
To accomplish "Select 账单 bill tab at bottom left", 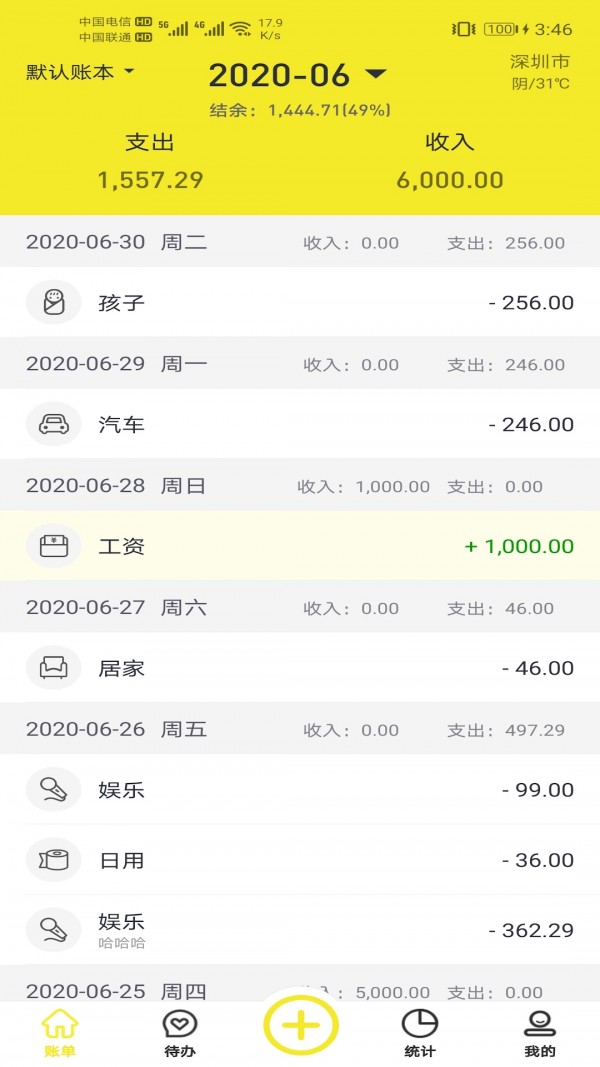I will point(60,1032).
